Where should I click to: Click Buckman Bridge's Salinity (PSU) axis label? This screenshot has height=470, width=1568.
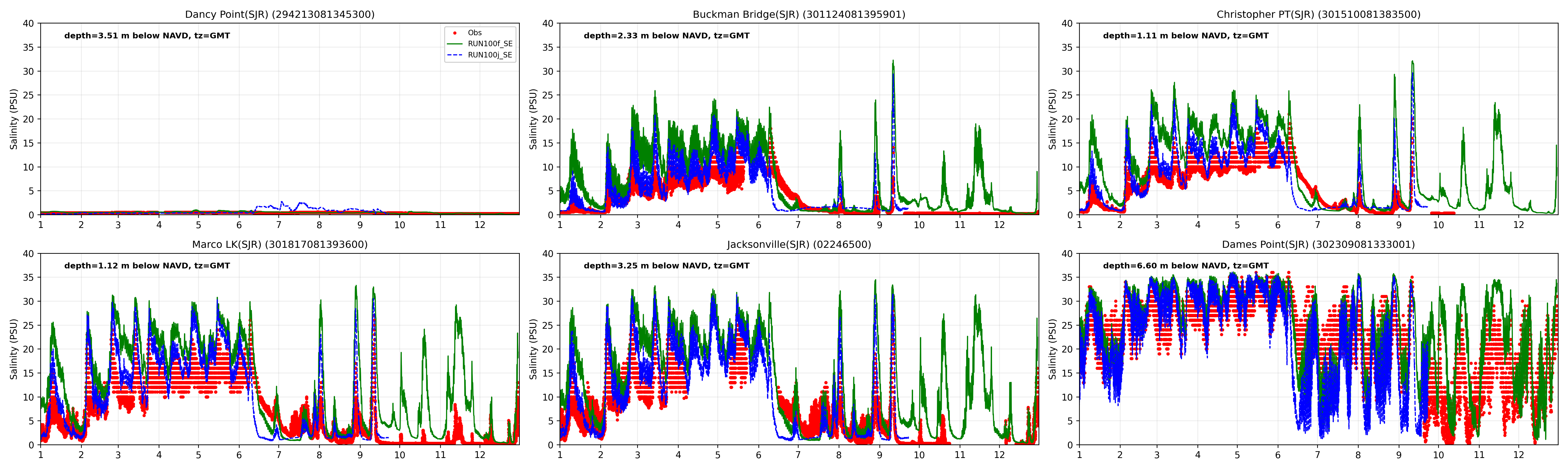pyautogui.click(x=533, y=119)
